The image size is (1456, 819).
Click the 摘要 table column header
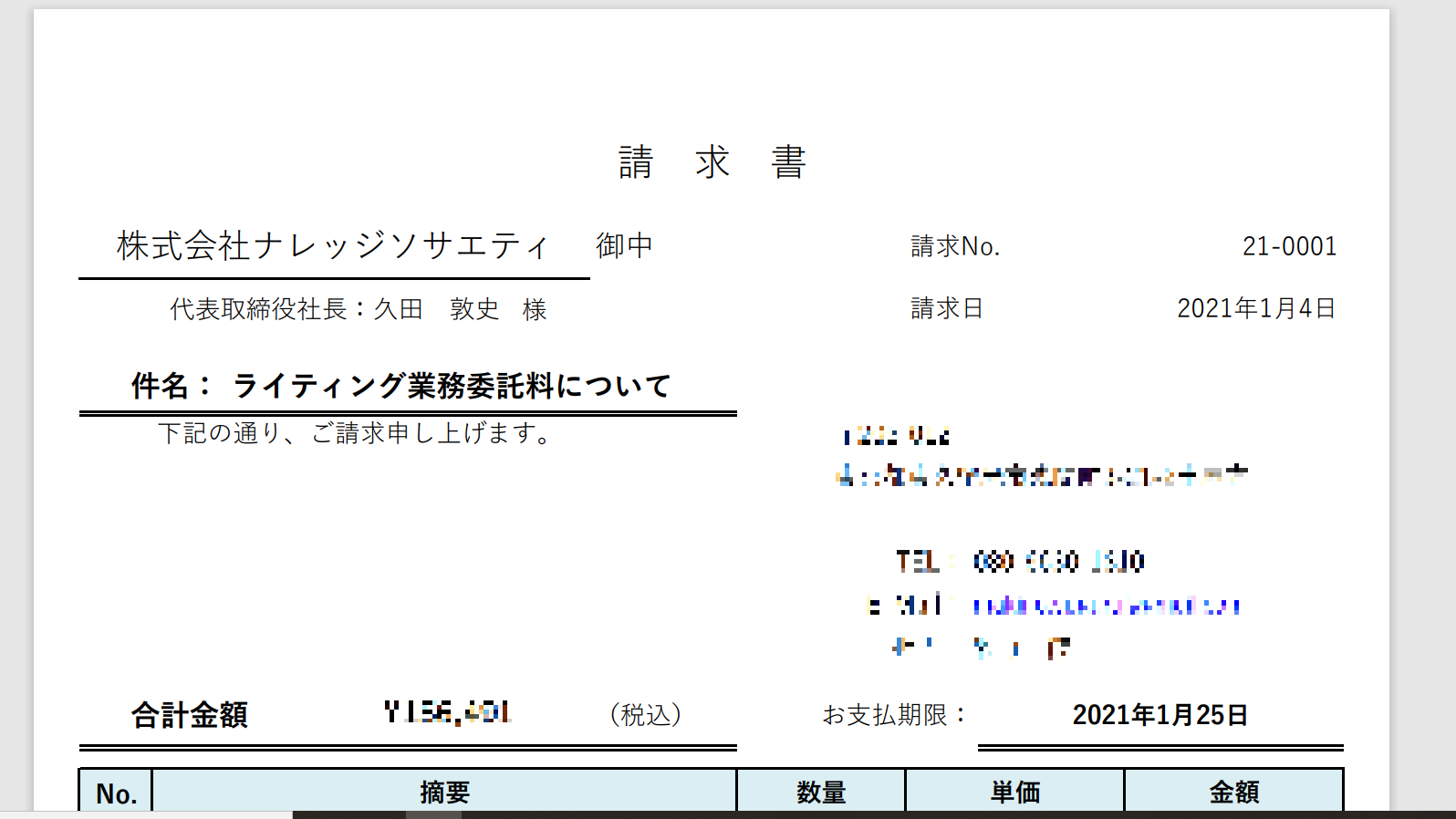click(444, 792)
